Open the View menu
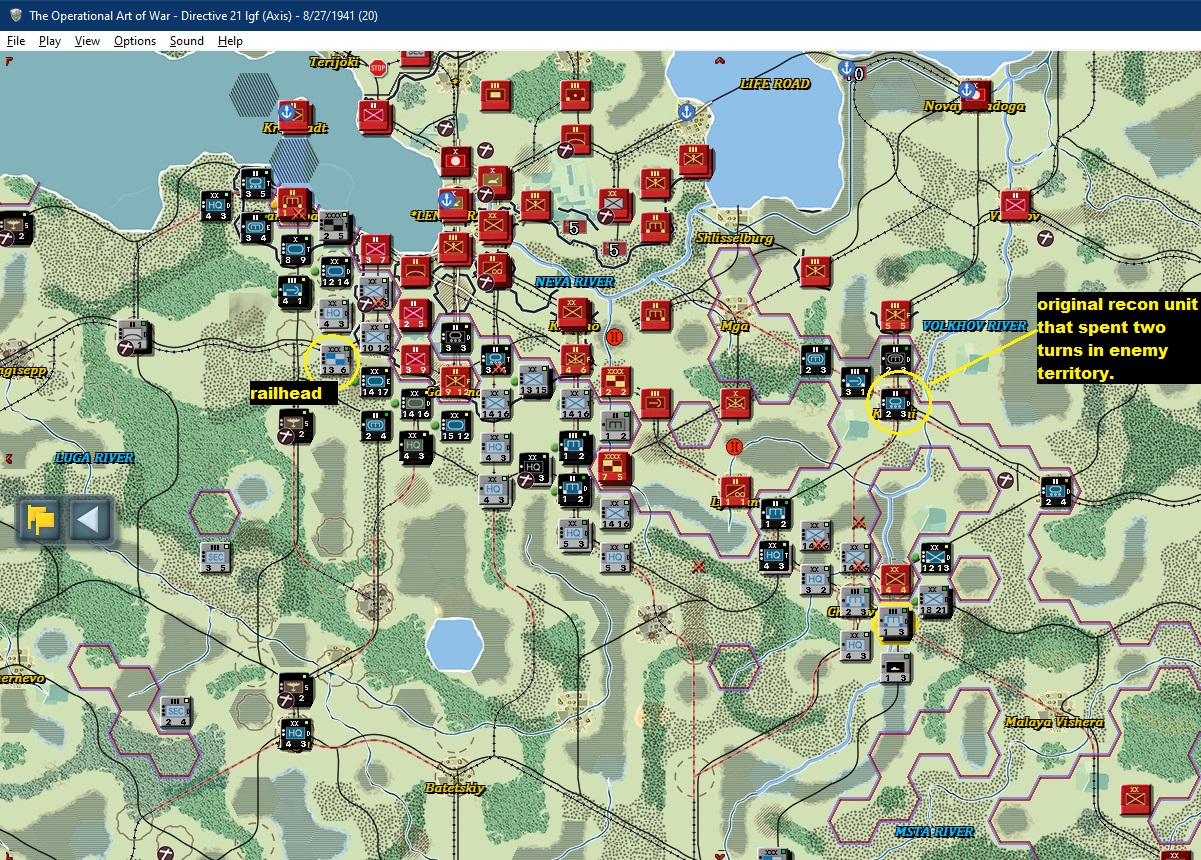The height and width of the screenshot is (860, 1201). pos(87,41)
